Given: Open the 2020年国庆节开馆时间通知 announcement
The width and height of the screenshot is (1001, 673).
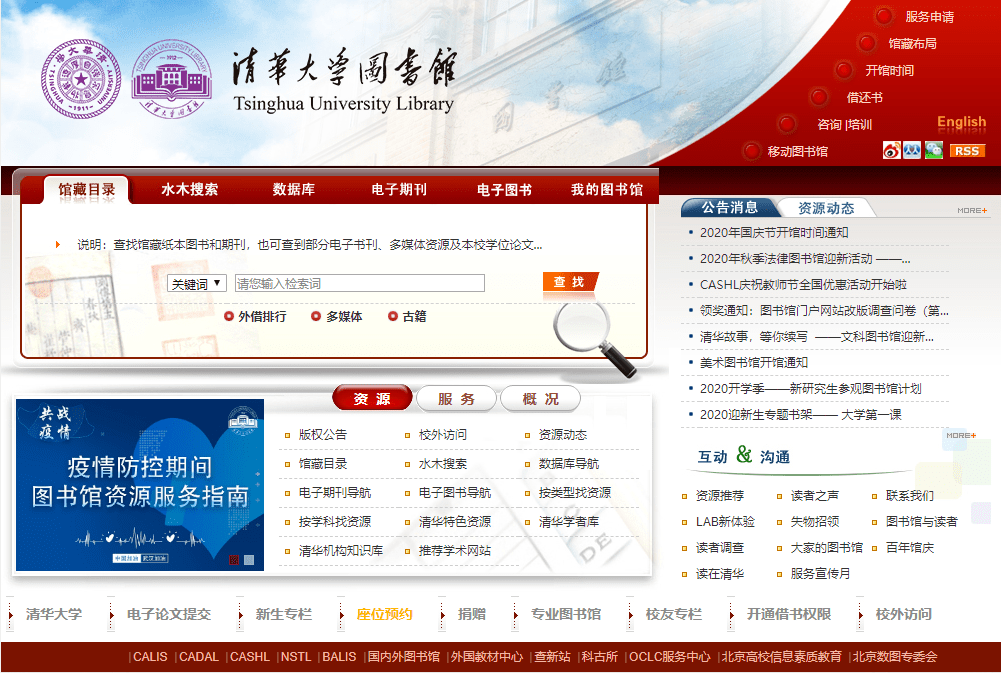Looking at the screenshot, I should coord(774,232).
